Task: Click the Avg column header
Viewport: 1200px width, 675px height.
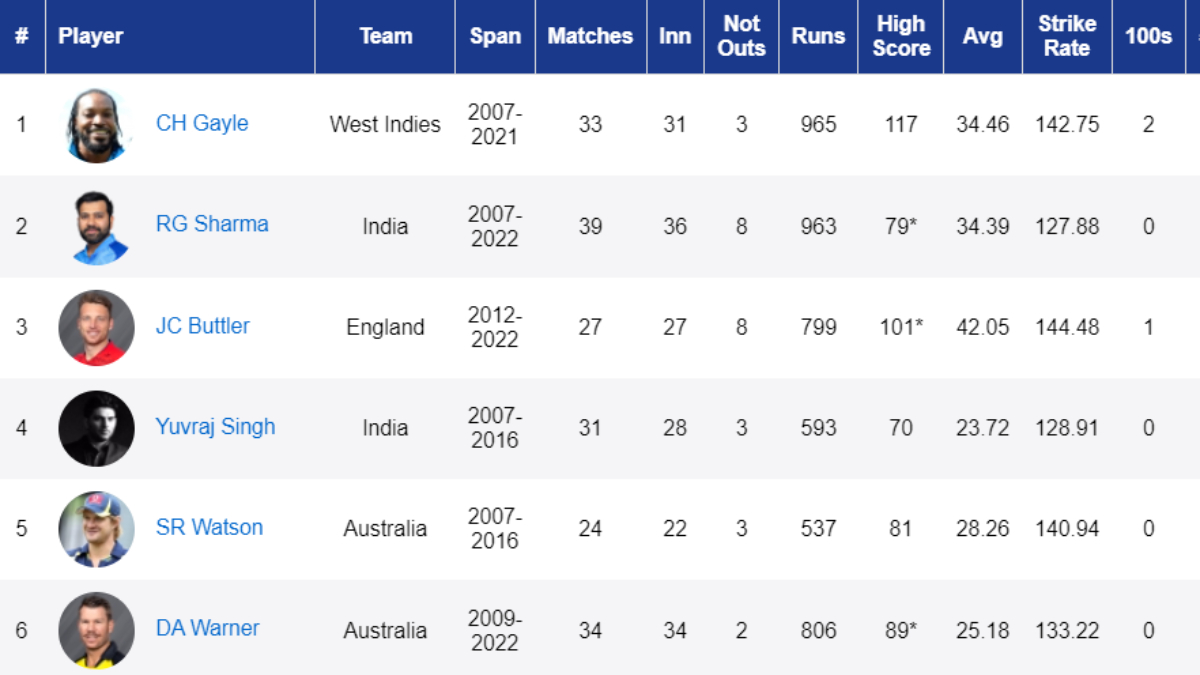Action: point(982,36)
